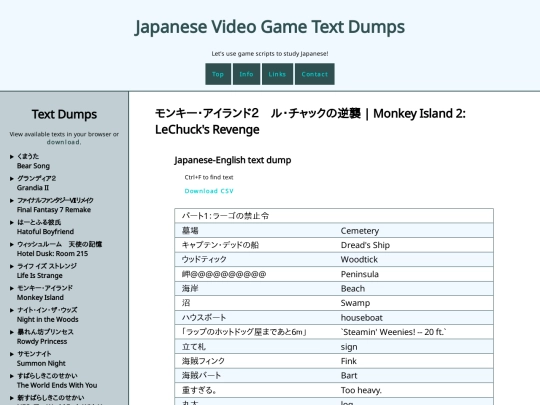This screenshot has width=540, height=405.
Task: Select Final Fantasy 7 Remake in sidebar
Action: point(55,205)
